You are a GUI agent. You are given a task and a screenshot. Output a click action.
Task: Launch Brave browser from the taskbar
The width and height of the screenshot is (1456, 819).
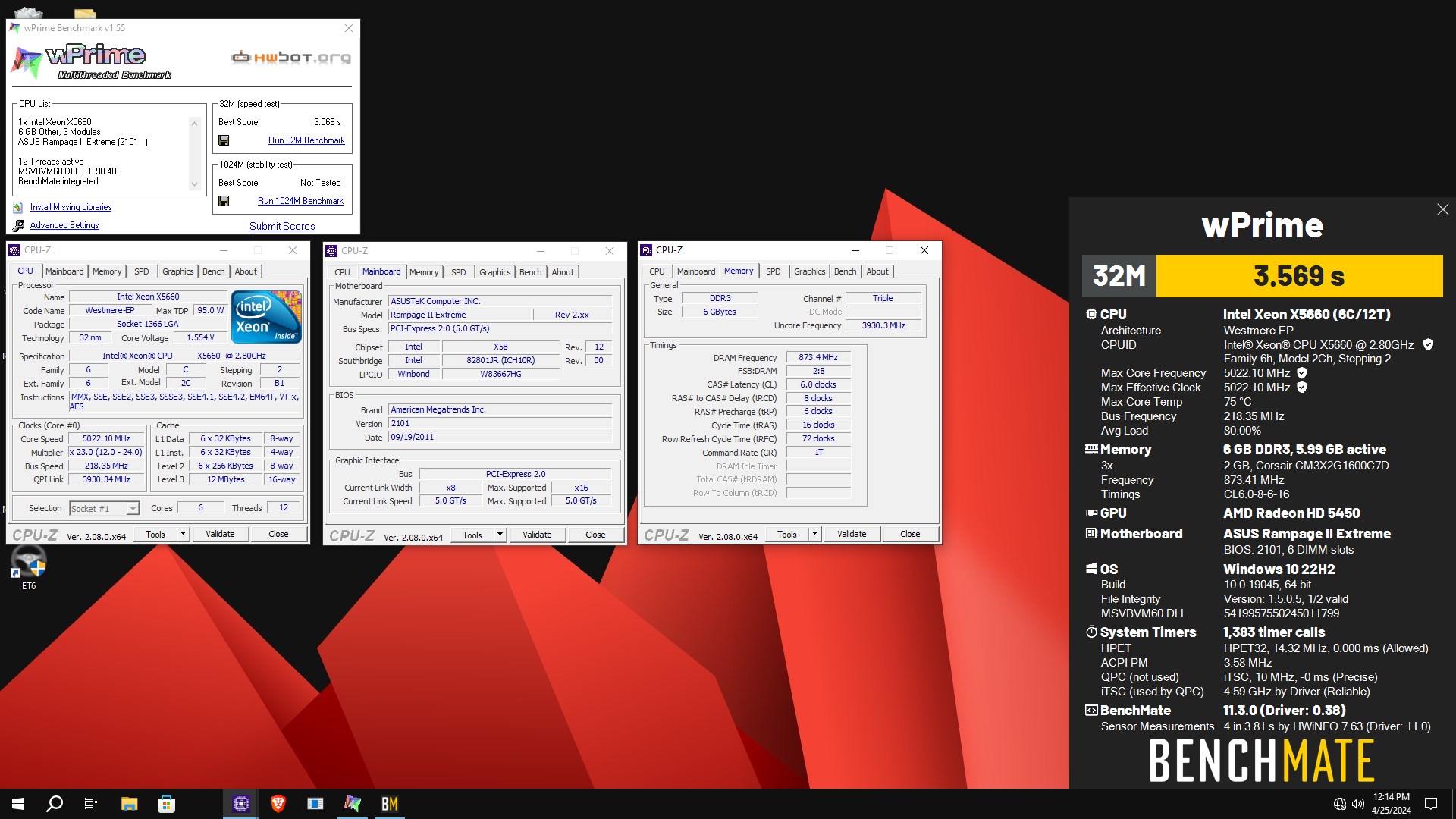278,804
